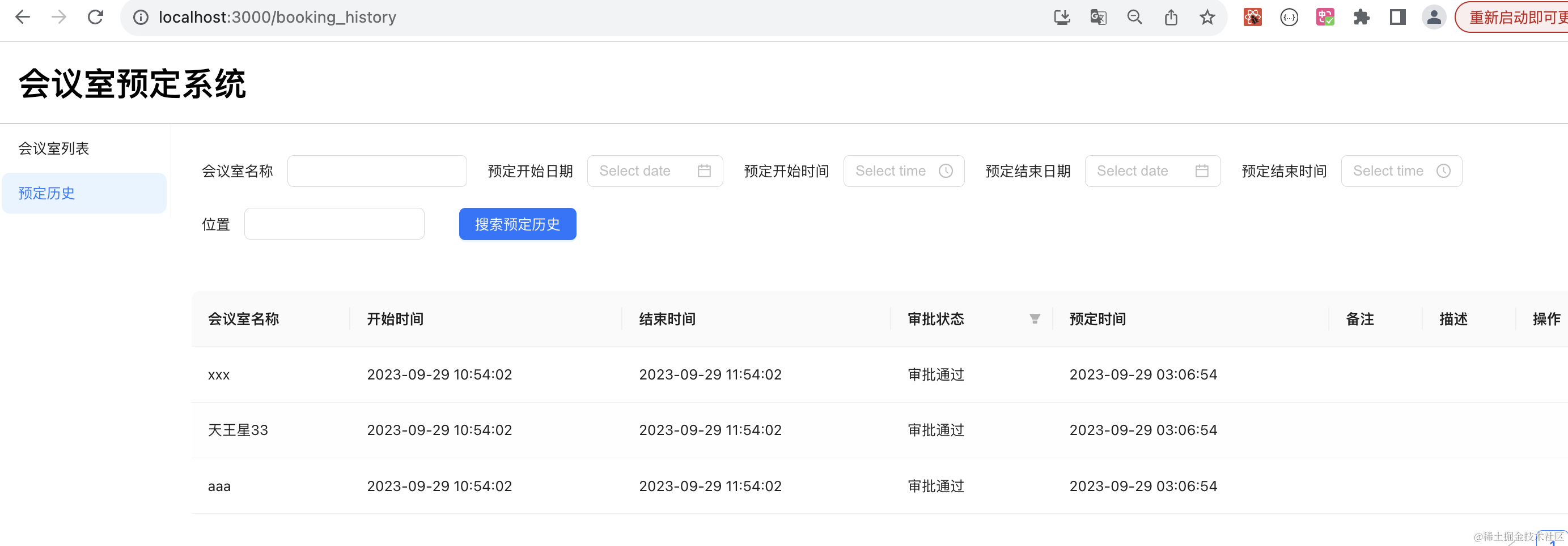This screenshot has height=546, width=1568.
Task: Select 预定历史 in the sidebar
Action: point(84,193)
